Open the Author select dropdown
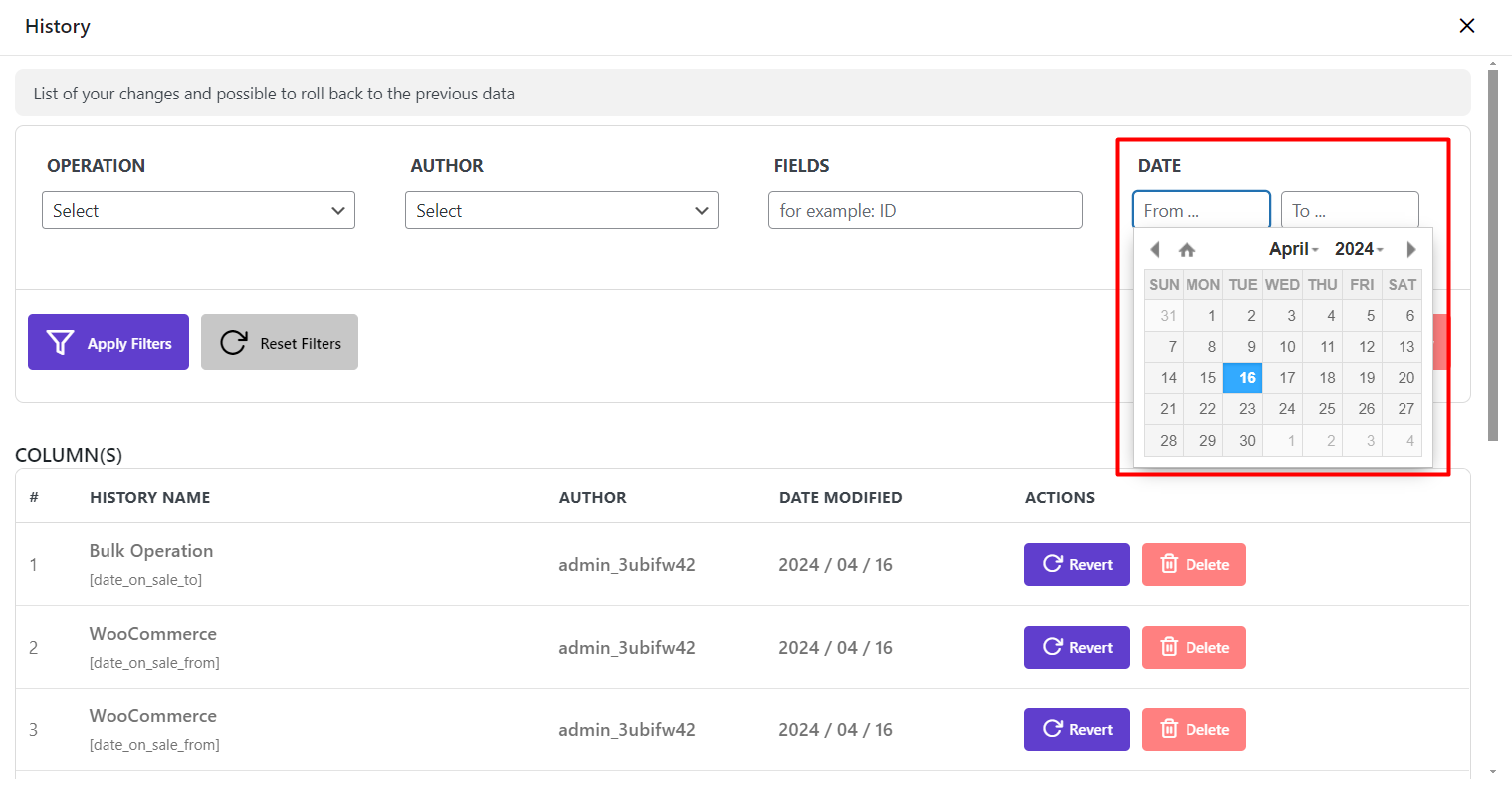The height and width of the screenshot is (788, 1512). point(561,210)
